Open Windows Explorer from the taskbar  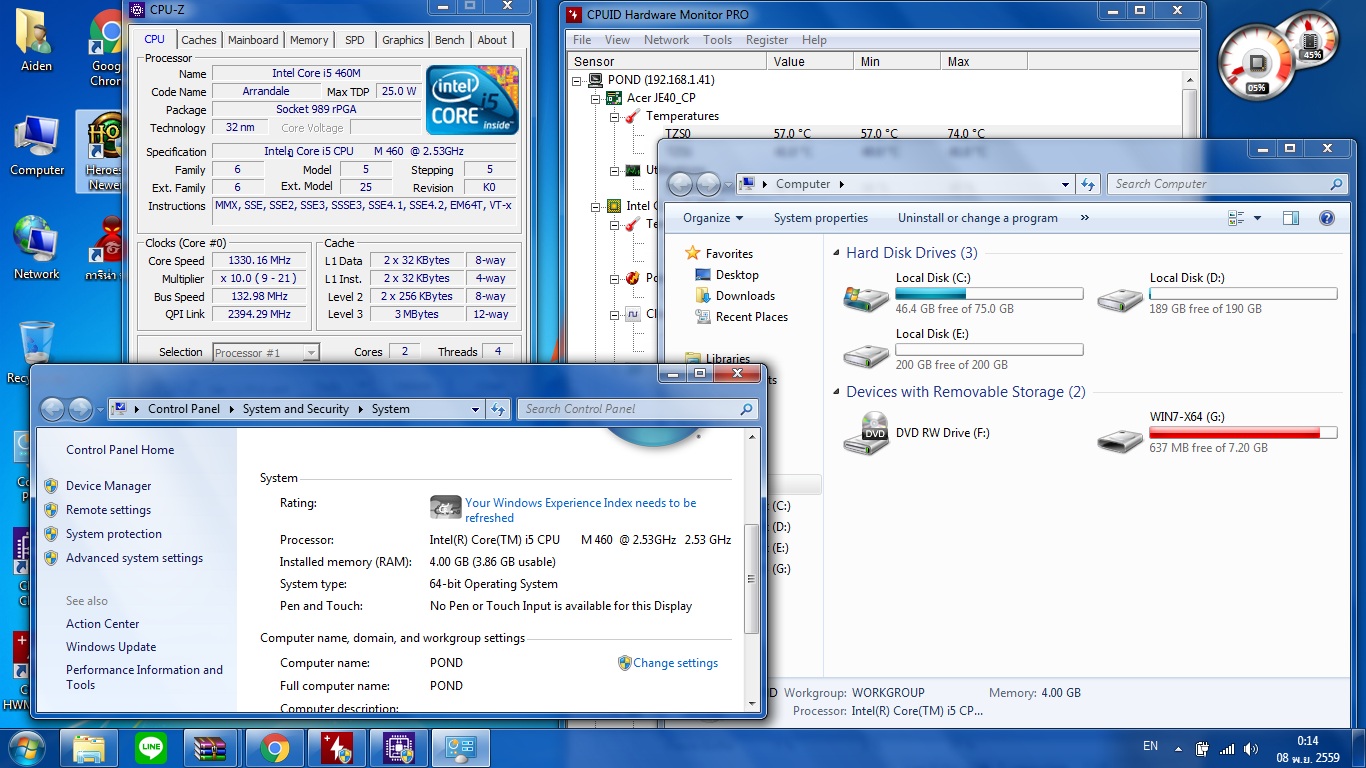pyautogui.click(x=89, y=747)
